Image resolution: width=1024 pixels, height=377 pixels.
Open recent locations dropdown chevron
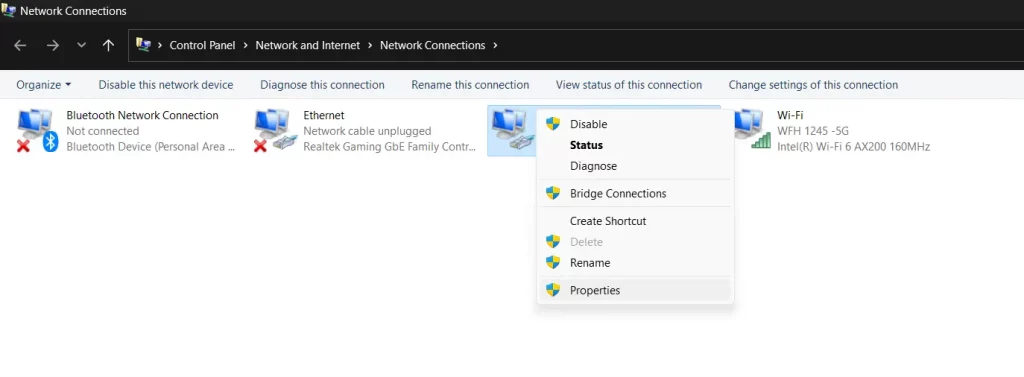coord(82,45)
